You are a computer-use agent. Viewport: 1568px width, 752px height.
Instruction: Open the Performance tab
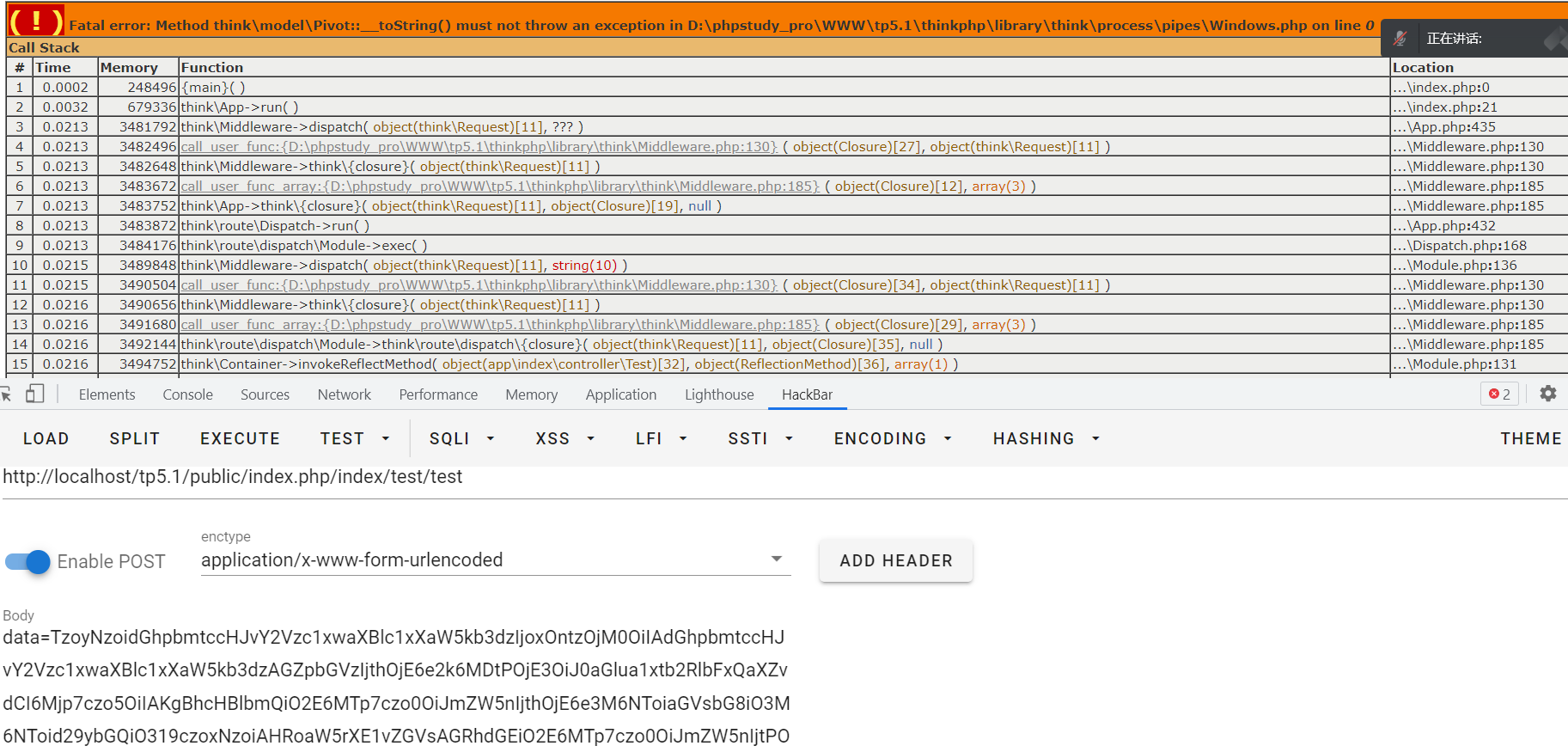[438, 394]
